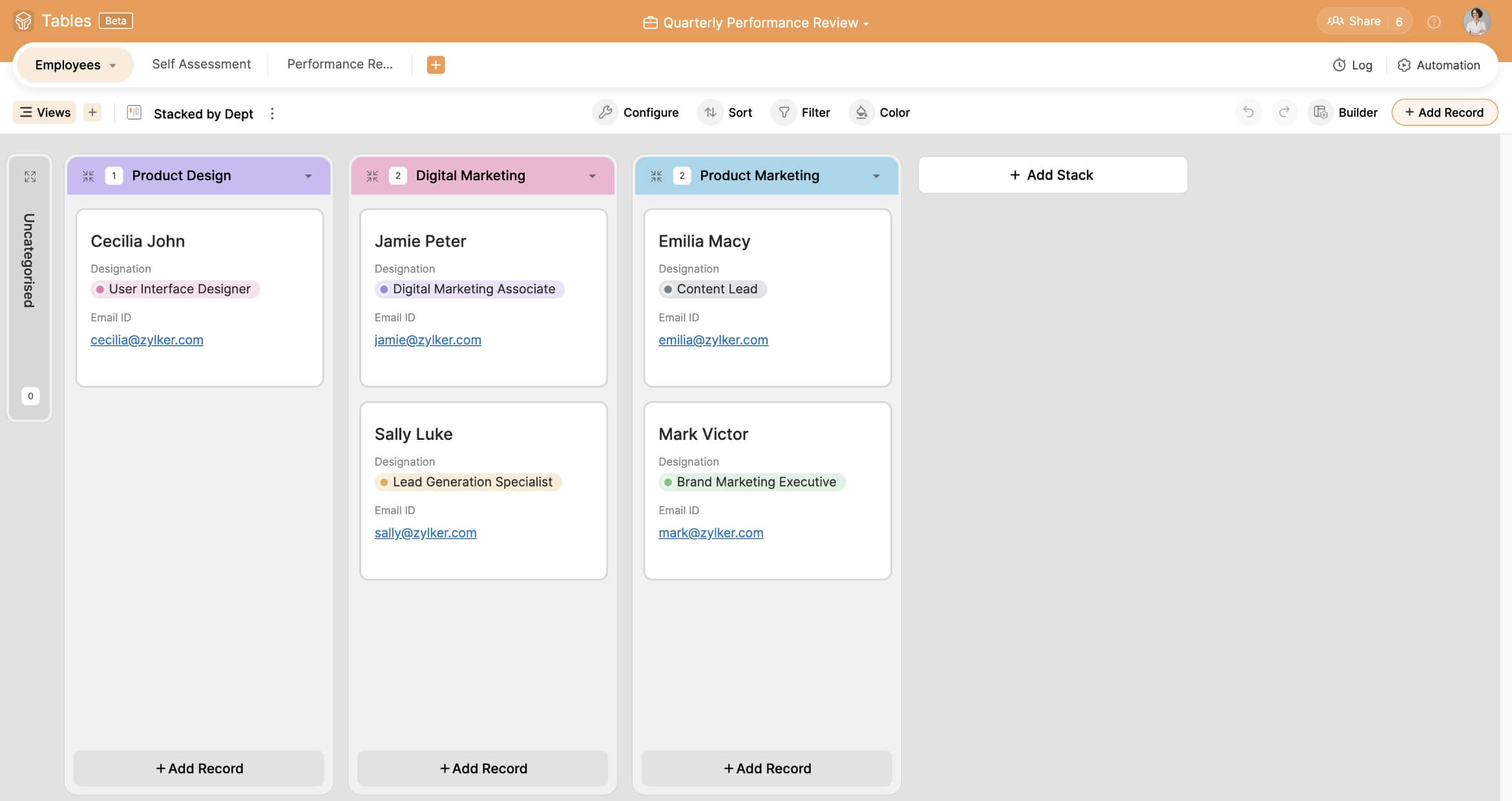The width and height of the screenshot is (1512, 801).
Task: Click the orange add table plus icon
Action: pyautogui.click(x=436, y=65)
